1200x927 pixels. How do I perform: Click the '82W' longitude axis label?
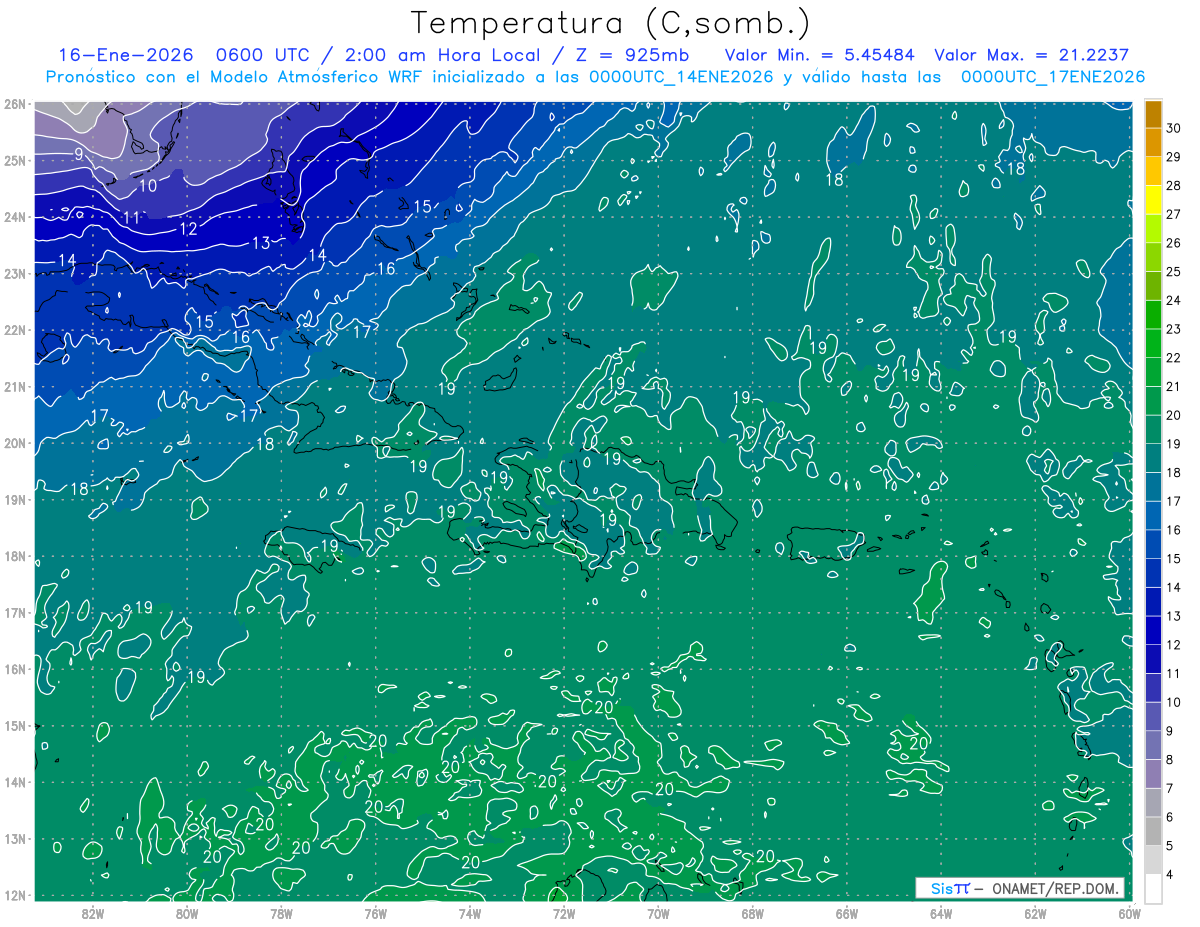click(93, 913)
